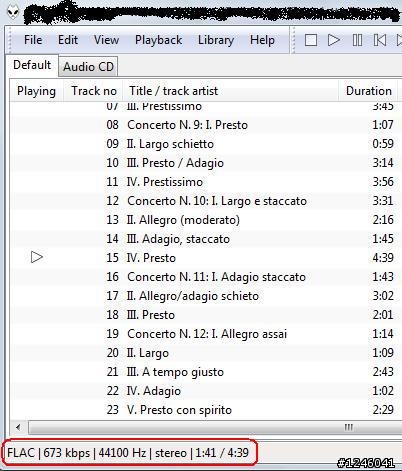Viewport: 402px width, 471px height.
Task: Pause playback with the Pause button
Action: [357, 40]
